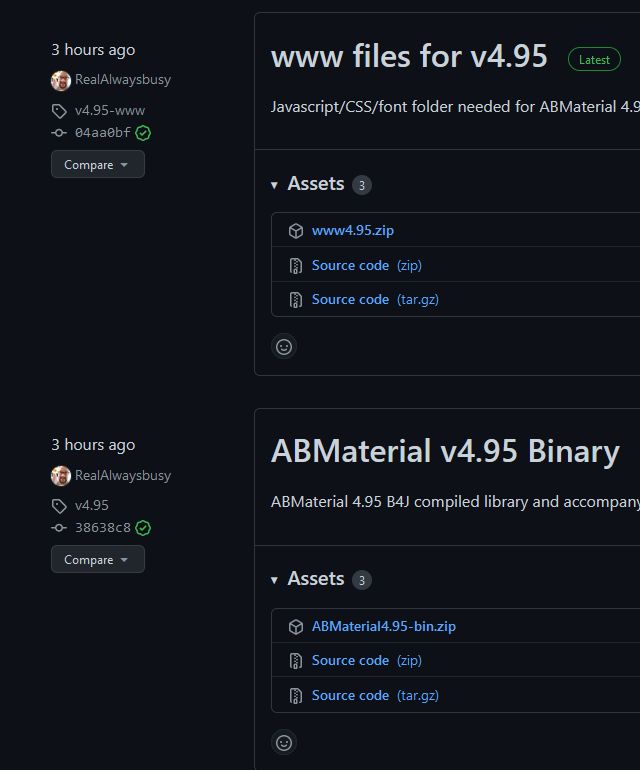Click the asset count badge in Binary release
Screen dimensions: 640x770
click(x=362, y=580)
